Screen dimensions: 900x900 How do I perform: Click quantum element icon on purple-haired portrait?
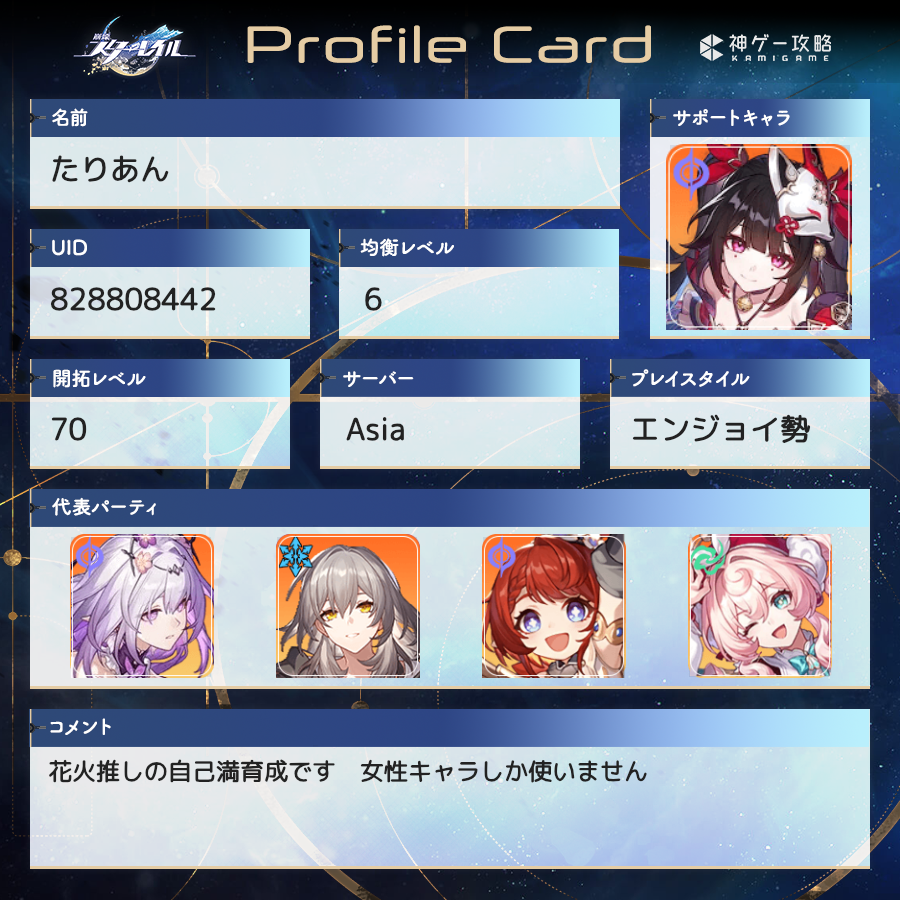[90, 556]
